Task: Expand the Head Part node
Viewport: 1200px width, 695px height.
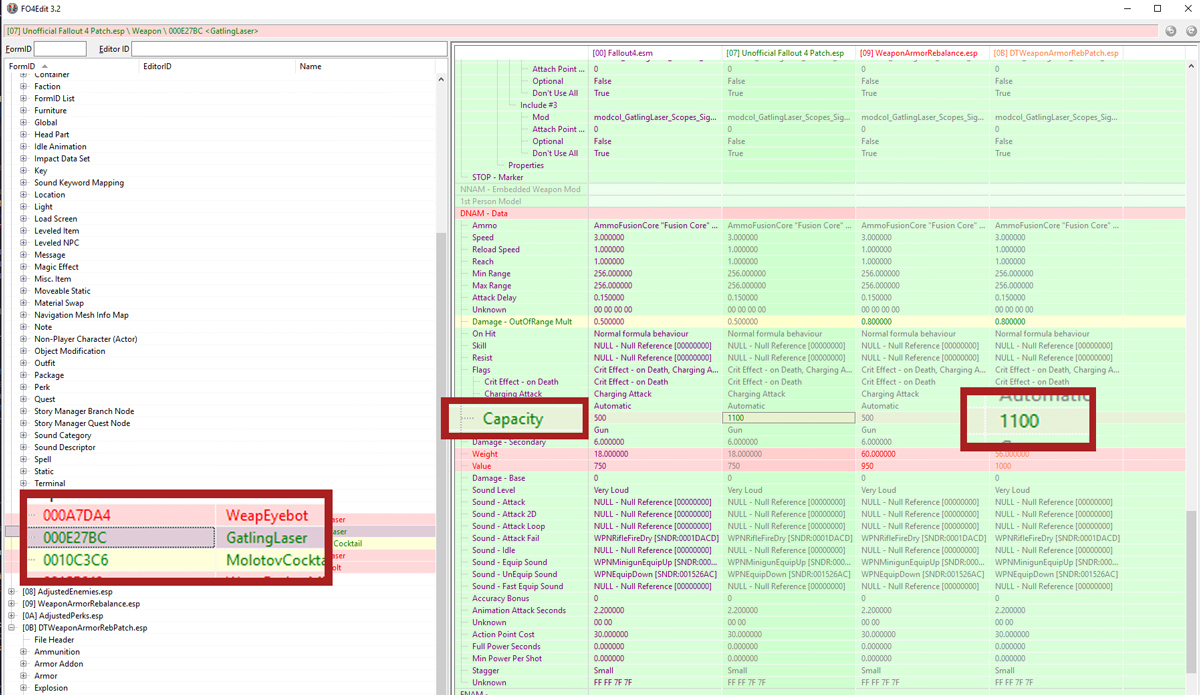Action: [24, 135]
